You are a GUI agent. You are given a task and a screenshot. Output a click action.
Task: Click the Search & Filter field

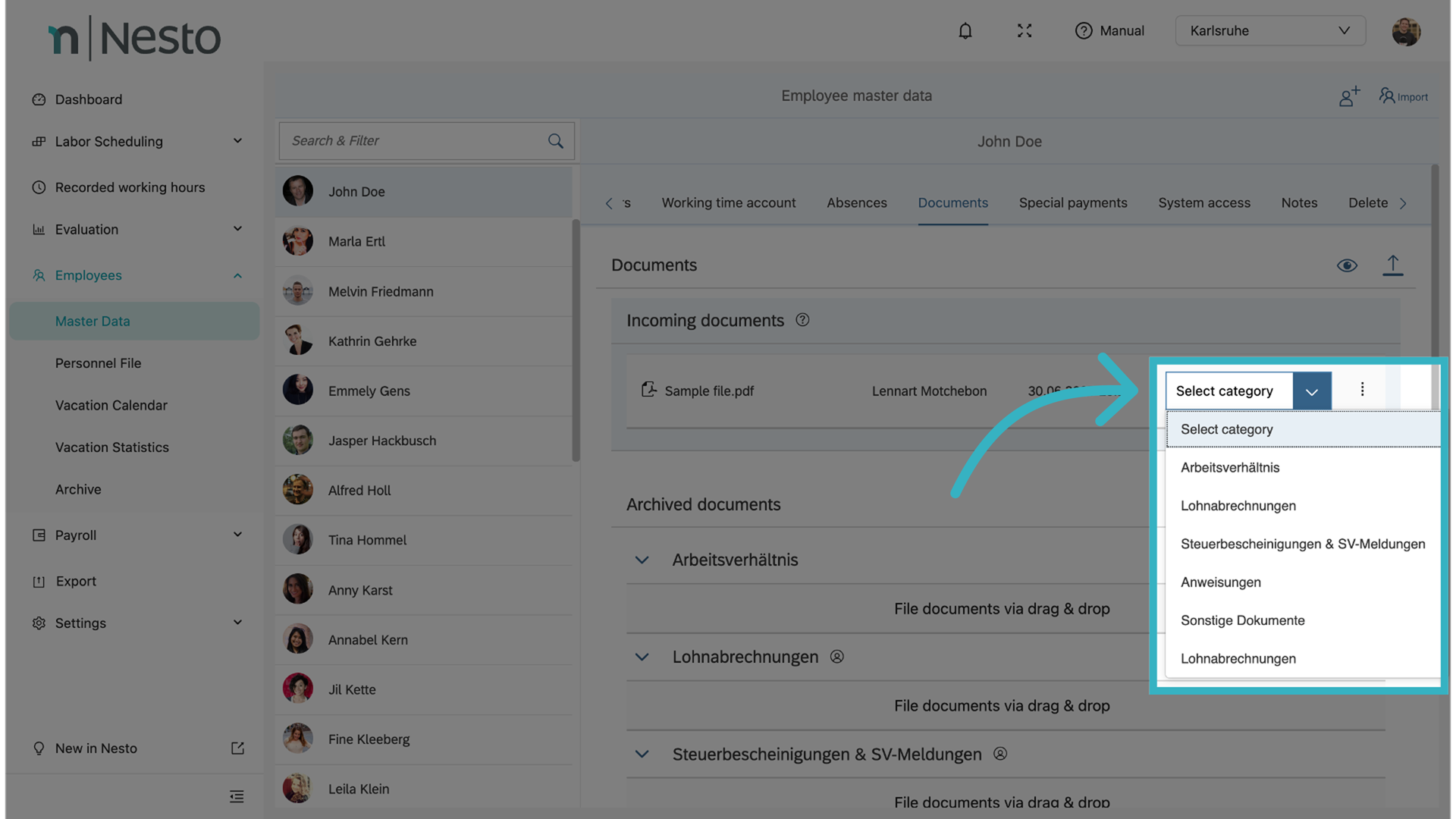click(413, 141)
